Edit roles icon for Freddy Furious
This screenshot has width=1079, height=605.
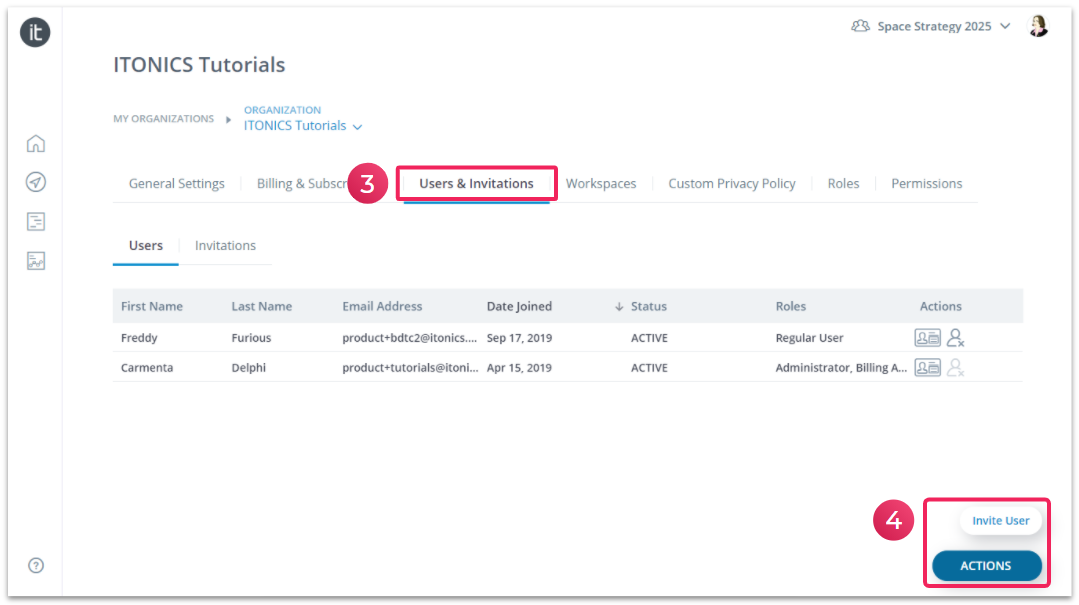[927, 338]
